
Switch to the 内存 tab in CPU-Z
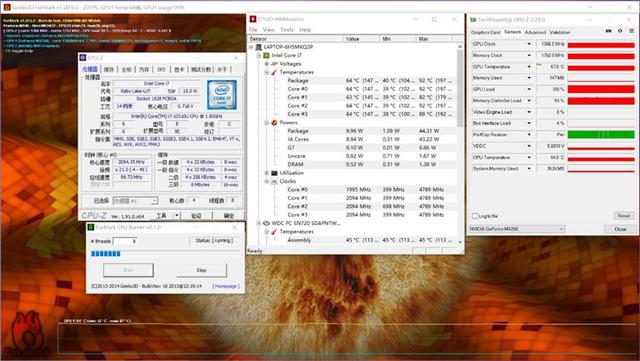point(144,69)
